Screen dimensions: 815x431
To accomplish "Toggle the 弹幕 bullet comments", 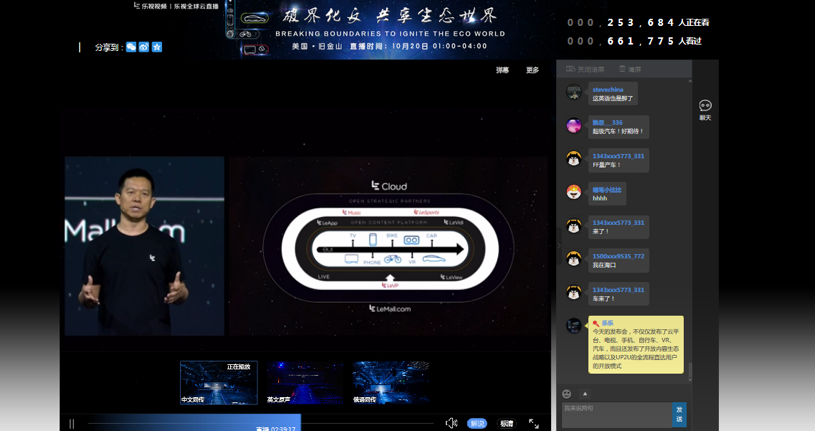I will click(x=502, y=71).
